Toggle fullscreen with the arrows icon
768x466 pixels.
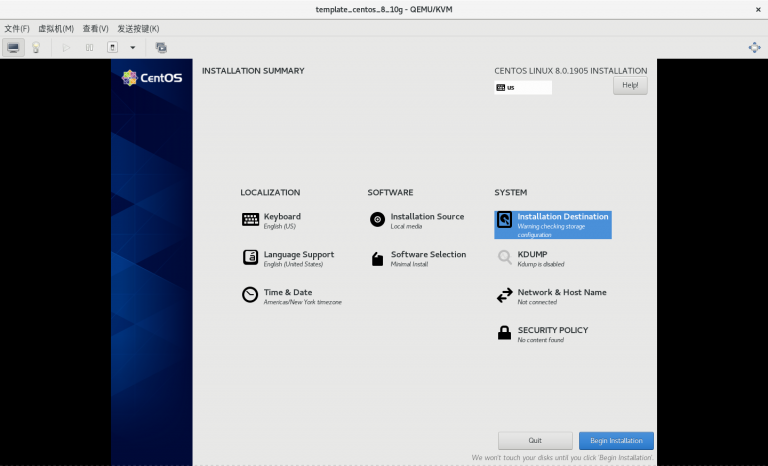click(x=755, y=48)
